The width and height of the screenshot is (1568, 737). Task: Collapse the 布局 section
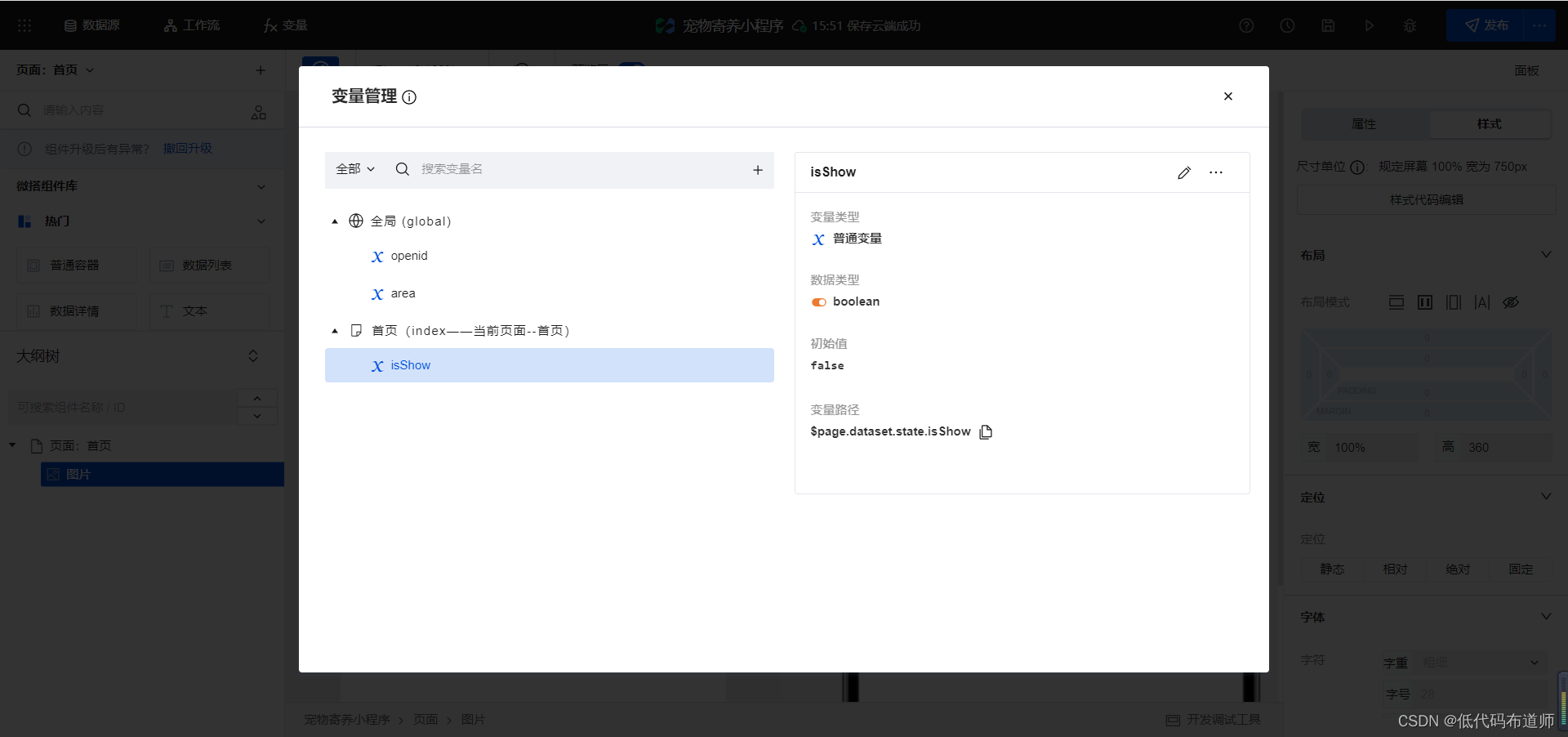pos(1545,255)
